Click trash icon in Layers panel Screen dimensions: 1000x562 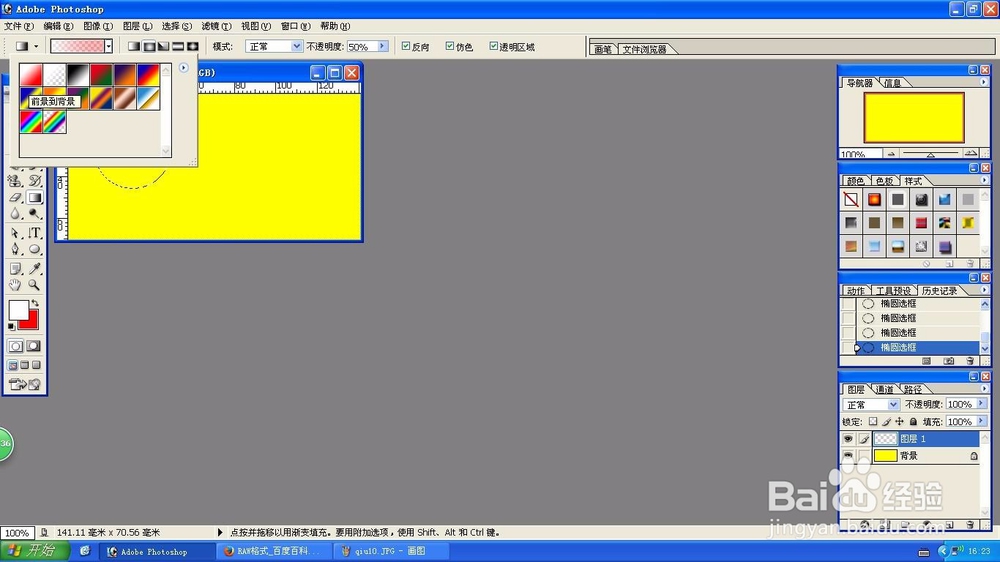[970, 524]
